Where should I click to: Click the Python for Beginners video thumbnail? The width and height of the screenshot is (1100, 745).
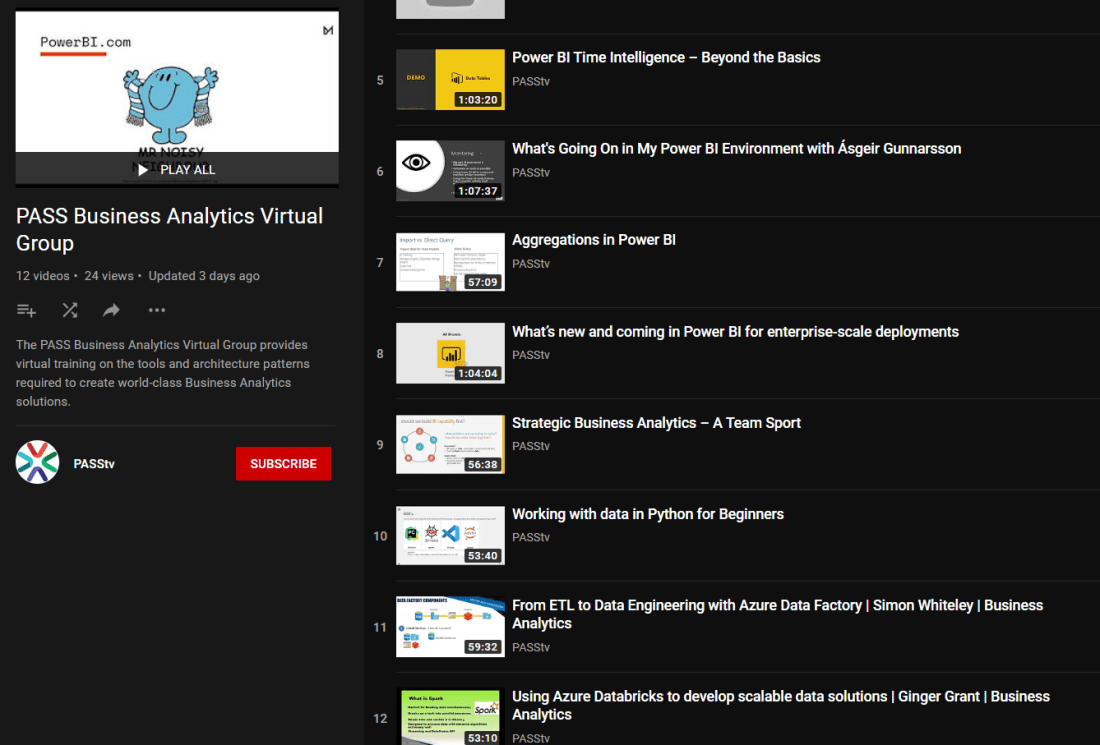pos(450,535)
